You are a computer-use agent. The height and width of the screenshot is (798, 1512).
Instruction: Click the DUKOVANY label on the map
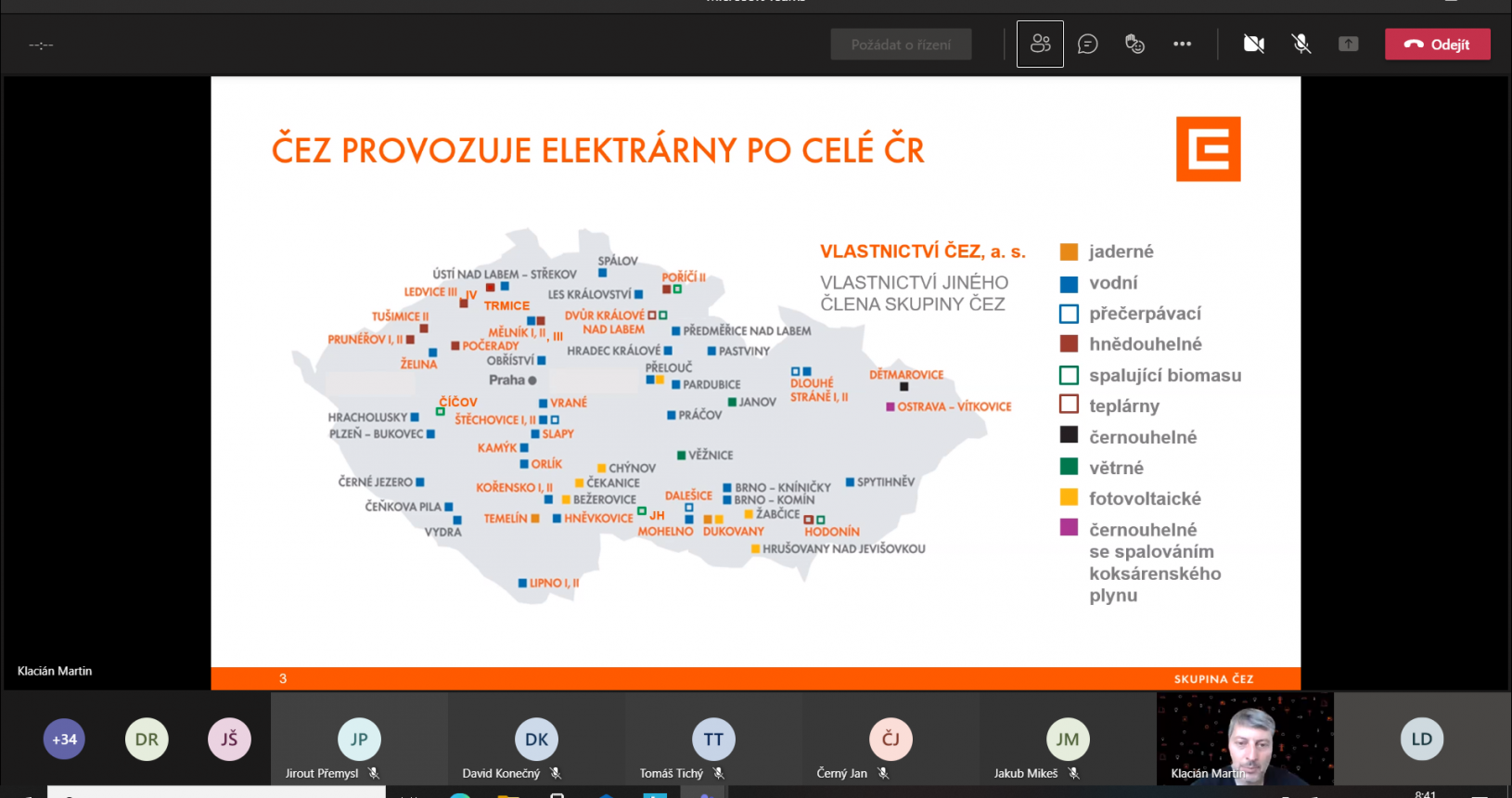pos(734,532)
